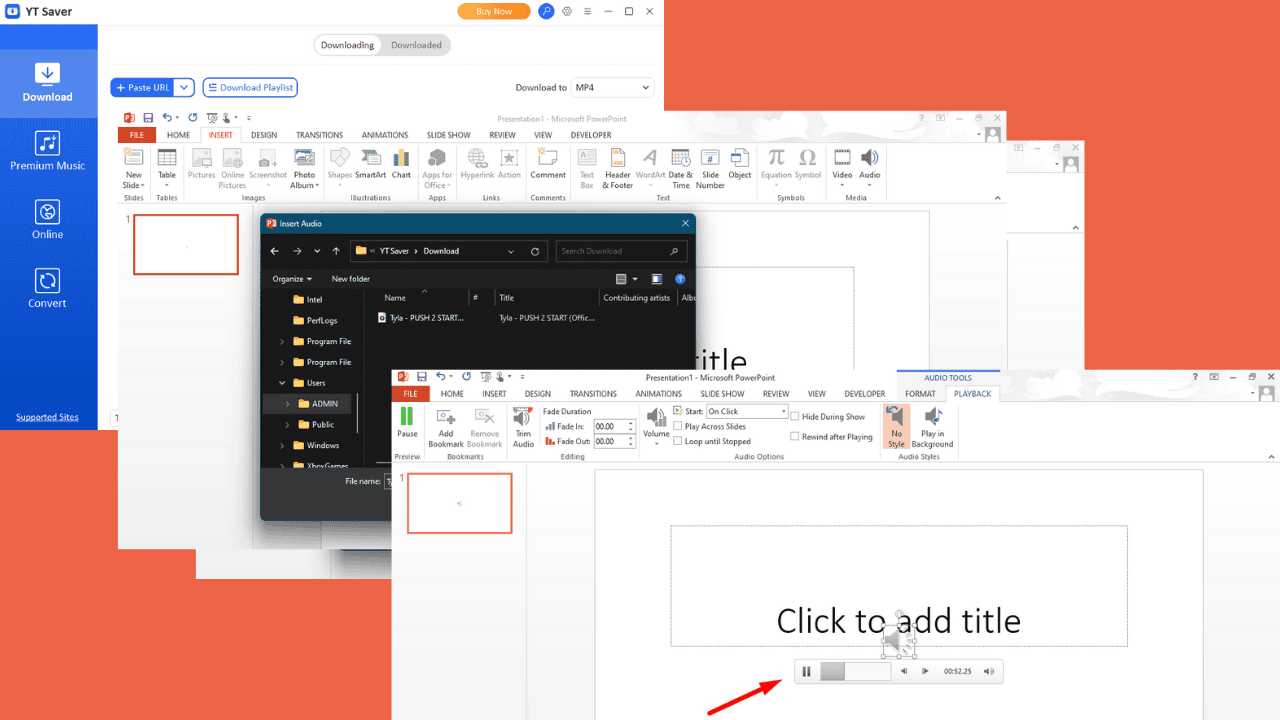
Task: Collapse the Users folder in the tree
Action: pyautogui.click(x=283, y=383)
